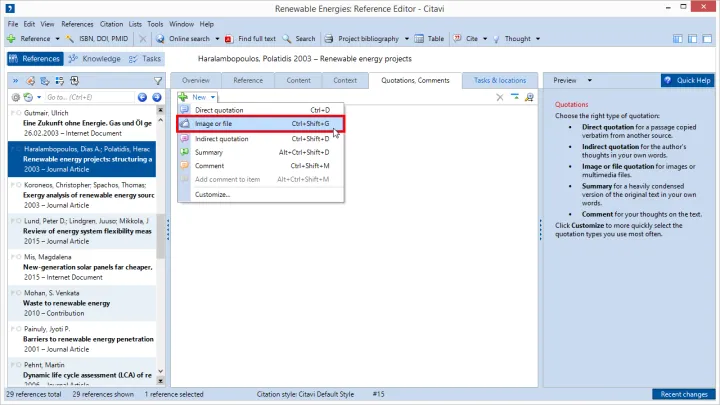
Task: Open the Reference dropdown arrow in toolbar
Action: click(57, 39)
